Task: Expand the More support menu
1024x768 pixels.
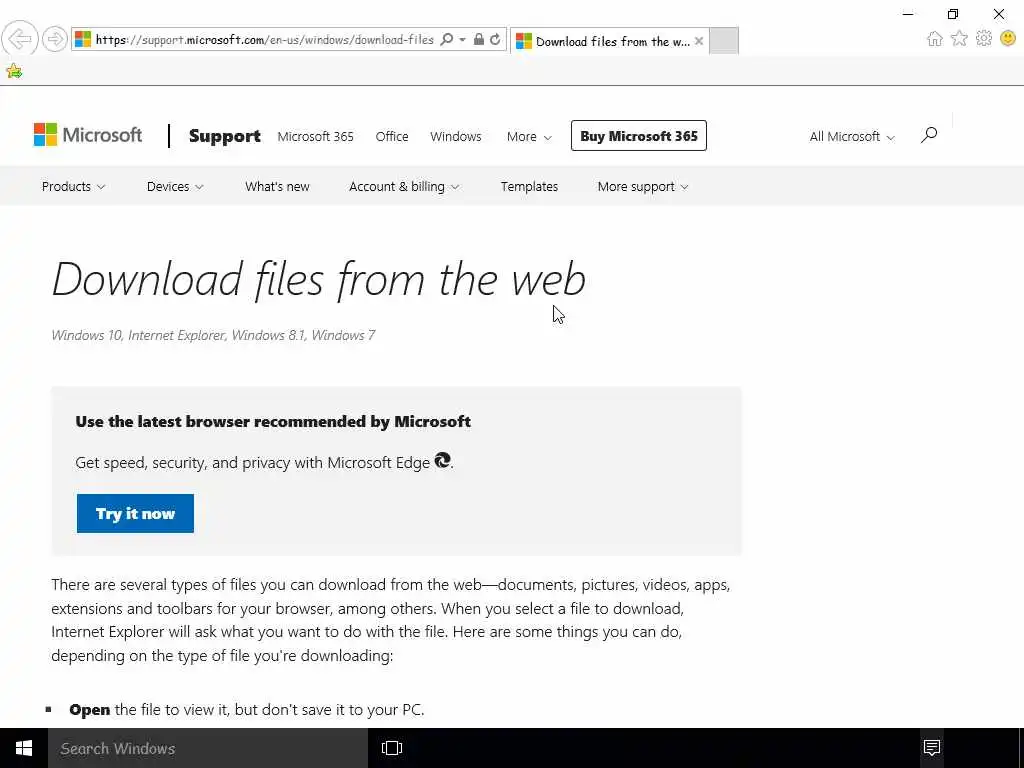Action: [643, 187]
